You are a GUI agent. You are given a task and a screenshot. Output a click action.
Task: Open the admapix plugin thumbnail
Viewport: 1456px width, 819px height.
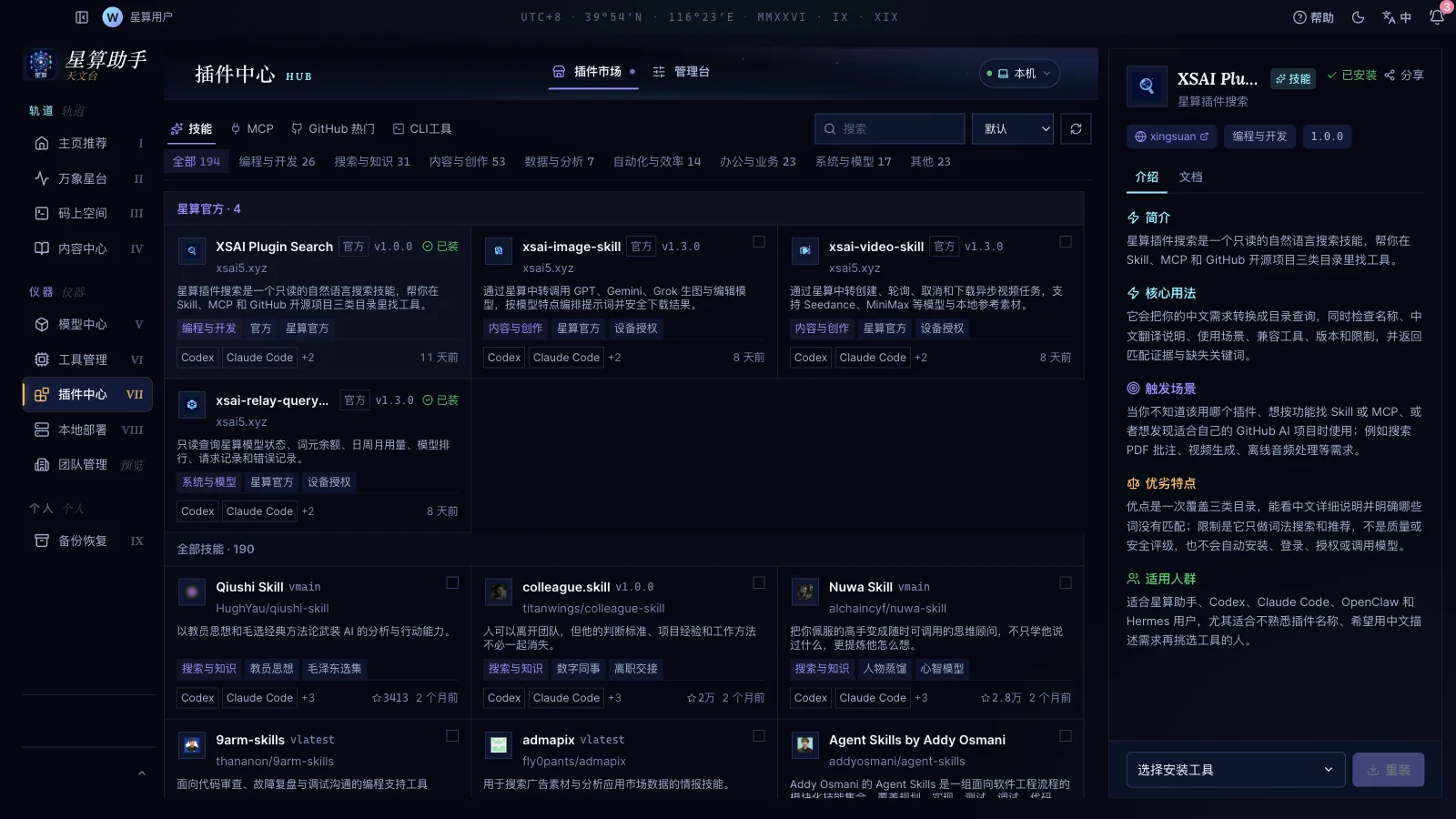[x=499, y=745]
